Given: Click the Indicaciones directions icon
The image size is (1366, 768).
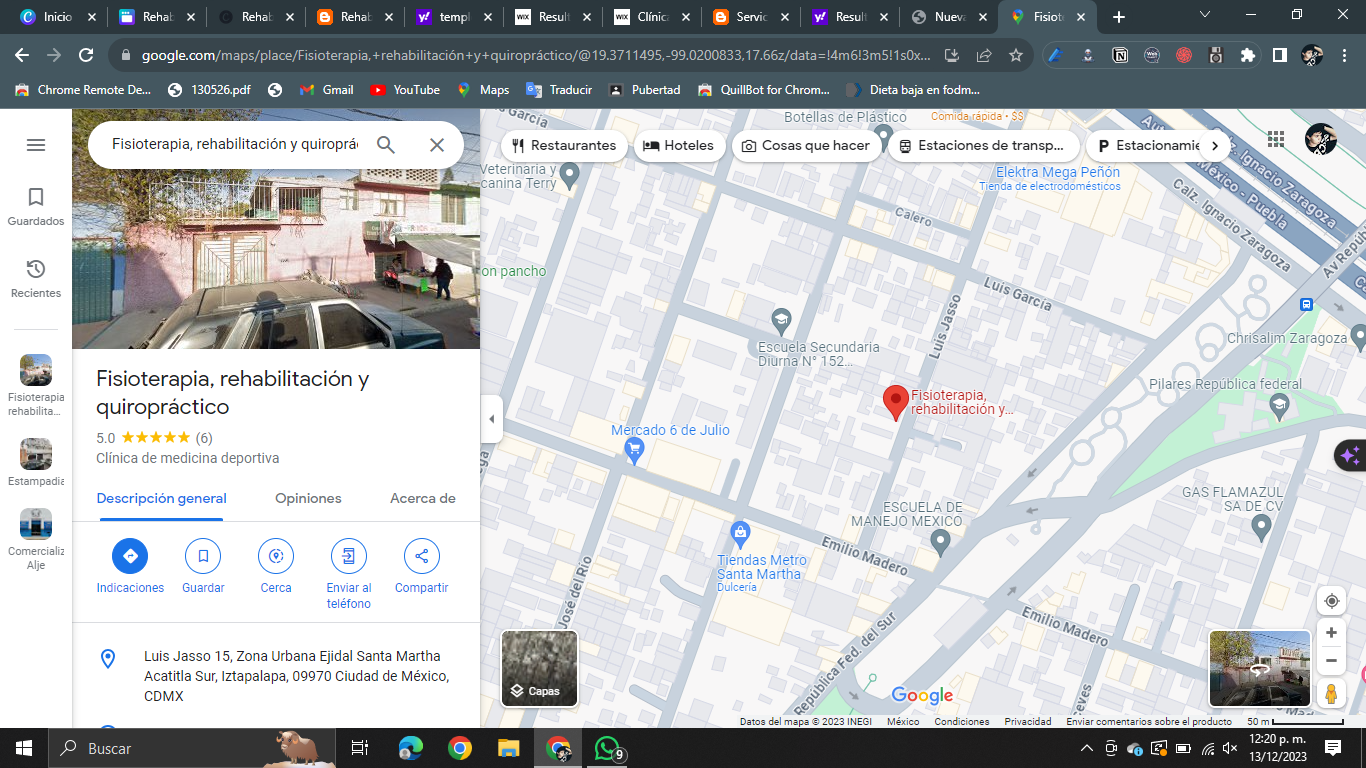Looking at the screenshot, I should coord(130,556).
